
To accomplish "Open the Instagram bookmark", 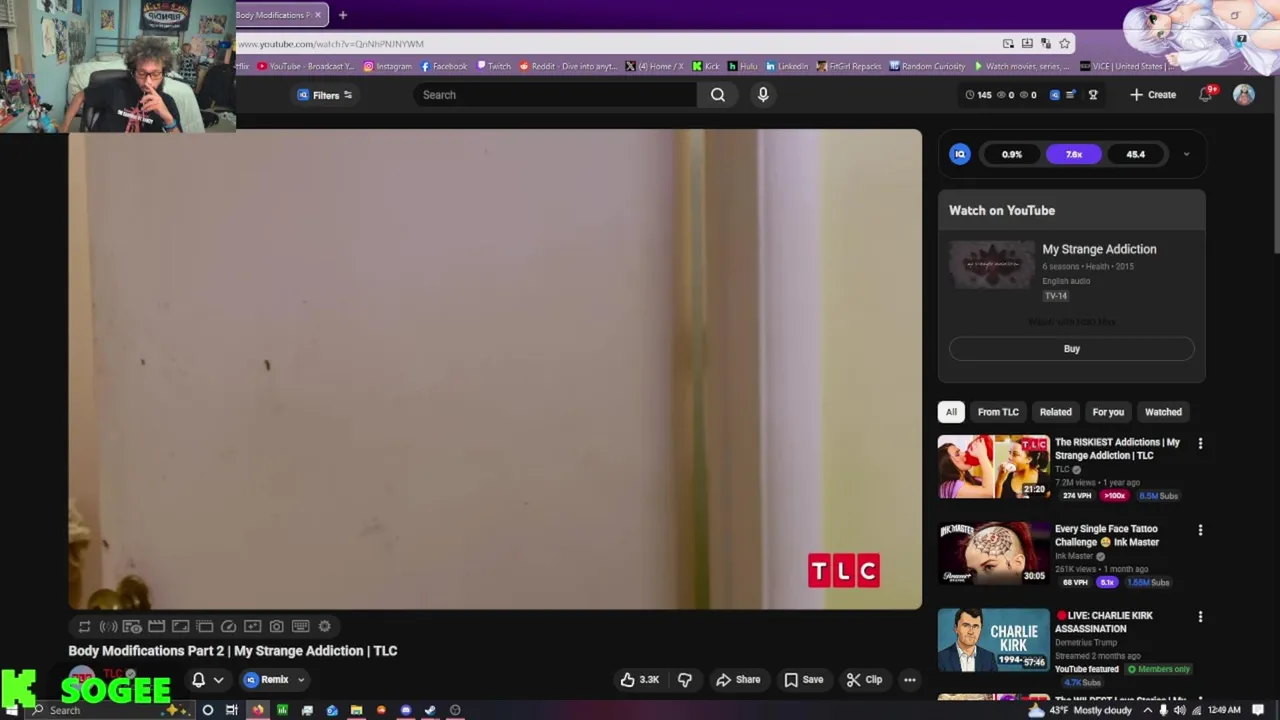I will tap(387, 66).
